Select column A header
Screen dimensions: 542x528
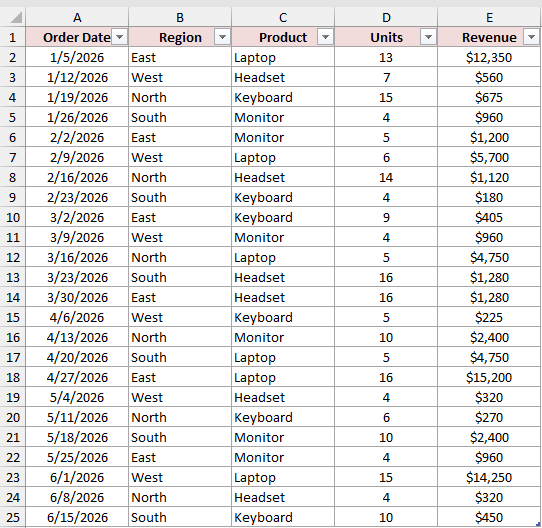pyautogui.click(x=77, y=17)
